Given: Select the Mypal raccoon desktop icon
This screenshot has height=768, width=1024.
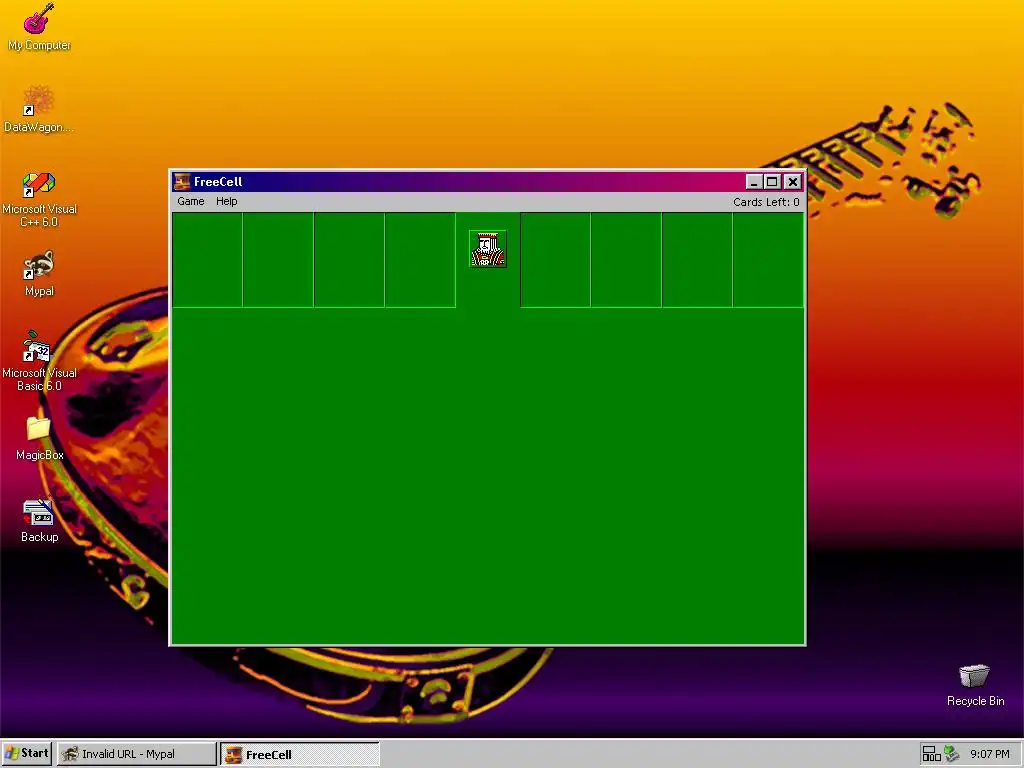Looking at the screenshot, I should point(39,274).
